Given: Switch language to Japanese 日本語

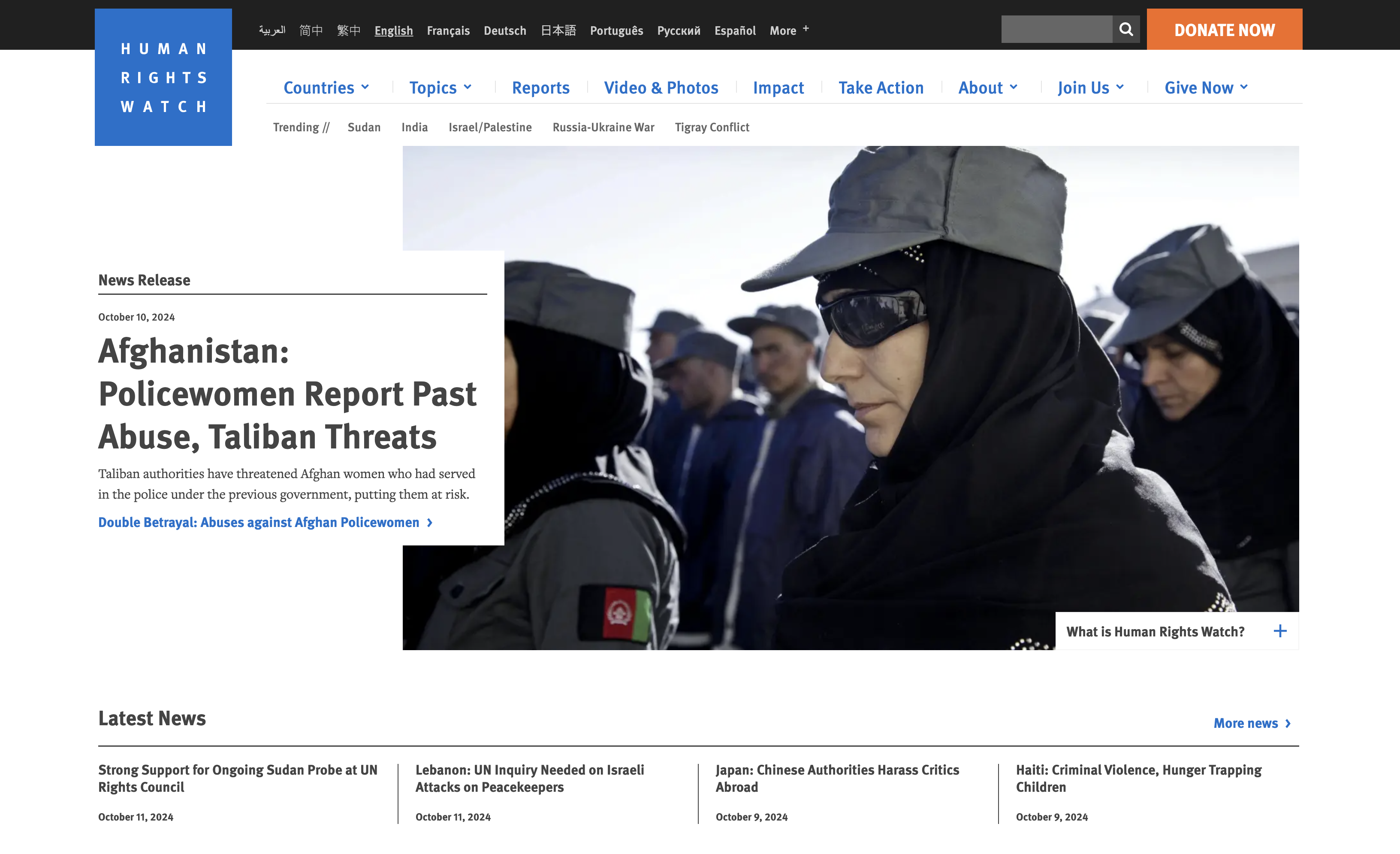Looking at the screenshot, I should 558,30.
